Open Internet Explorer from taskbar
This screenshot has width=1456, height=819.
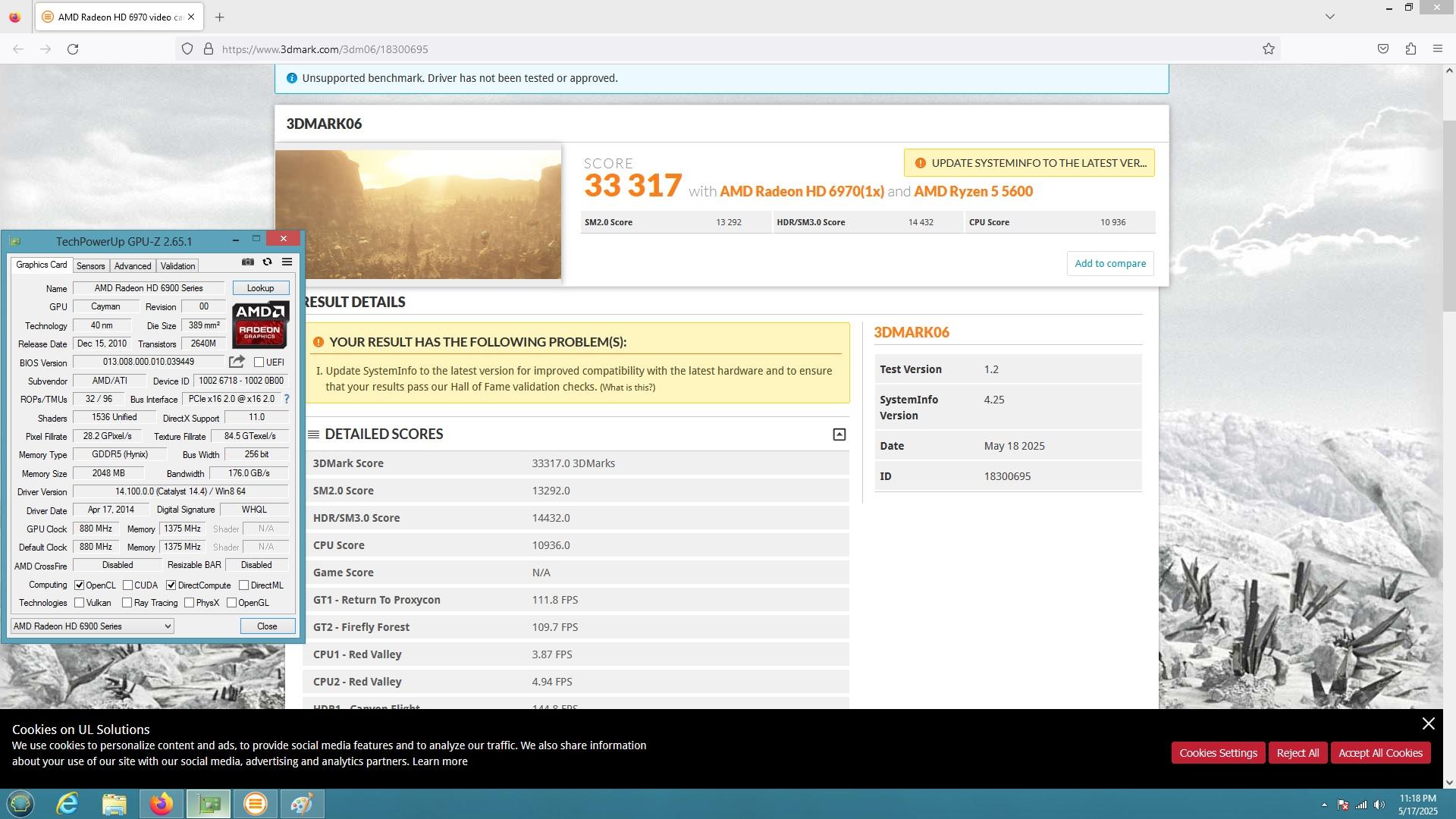67,804
